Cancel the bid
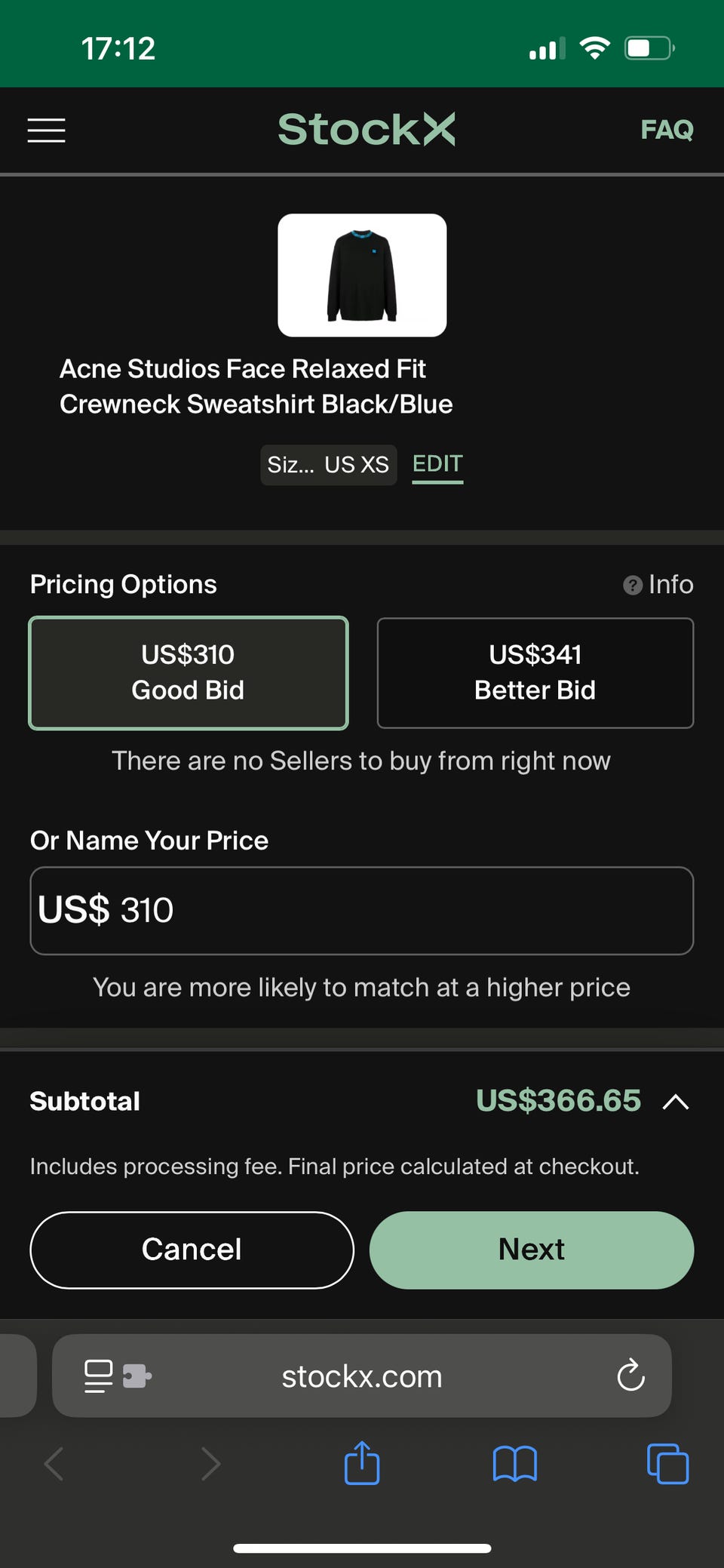 [x=192, y=1250]
